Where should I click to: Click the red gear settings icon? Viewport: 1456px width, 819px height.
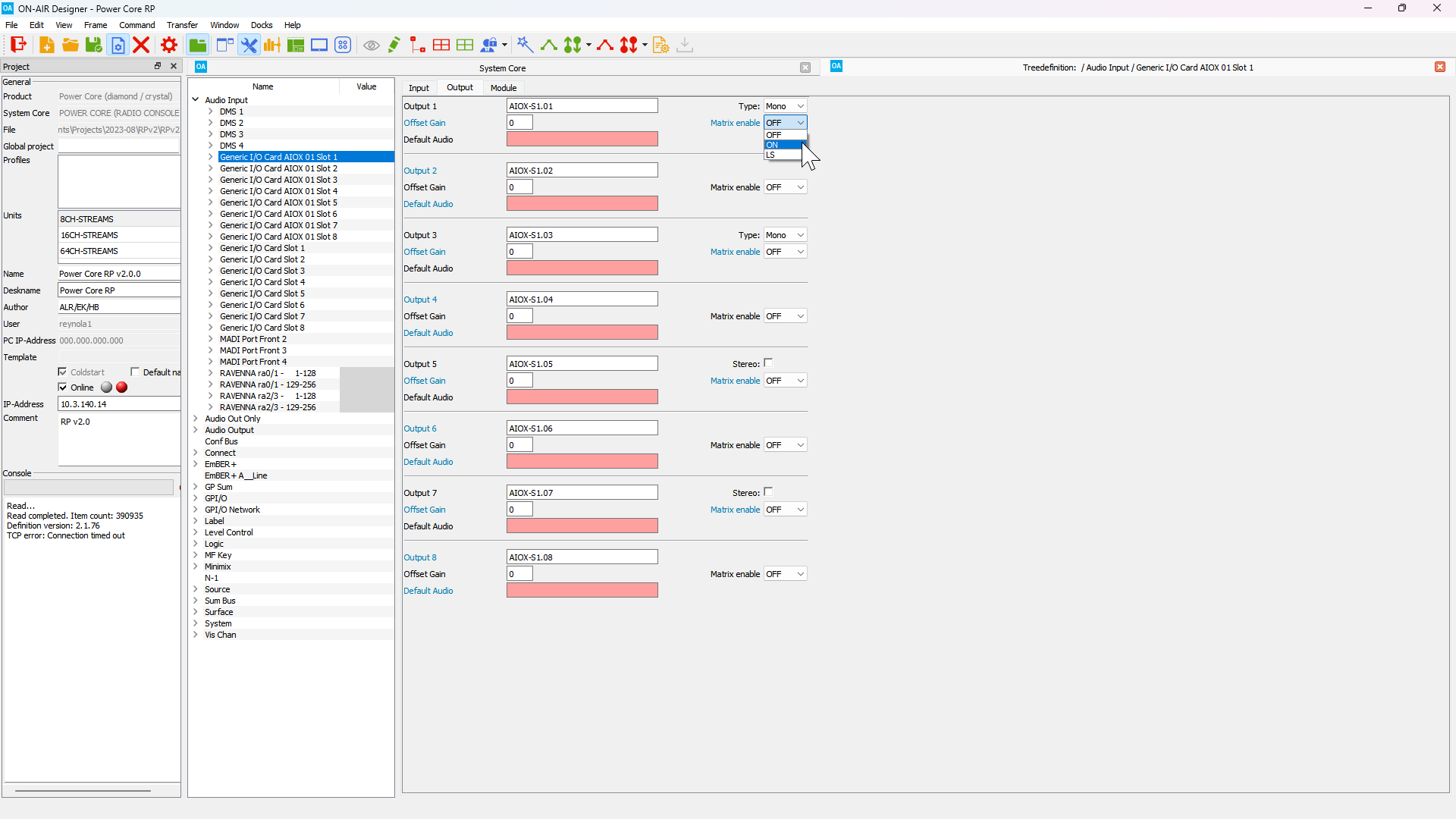click(x=169, y=45)
